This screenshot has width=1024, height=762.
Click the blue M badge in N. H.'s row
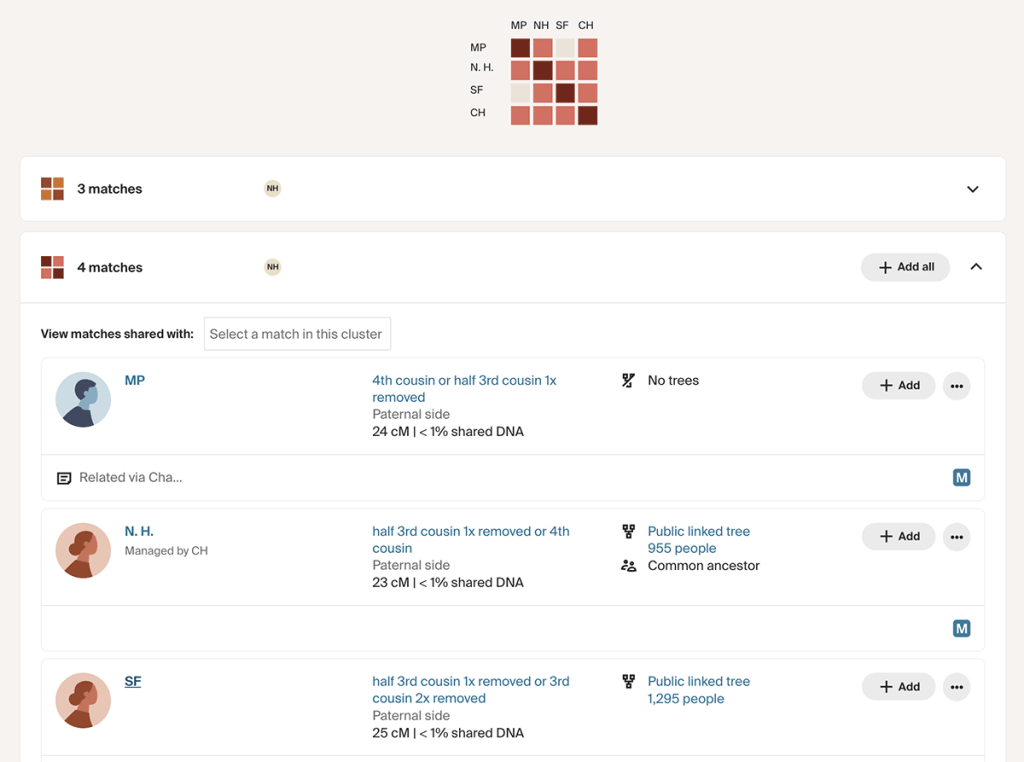click(x=961, y=628)
